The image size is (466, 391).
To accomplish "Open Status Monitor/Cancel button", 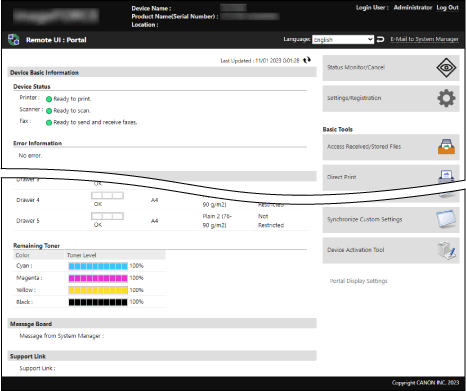I will click(391, 68).
